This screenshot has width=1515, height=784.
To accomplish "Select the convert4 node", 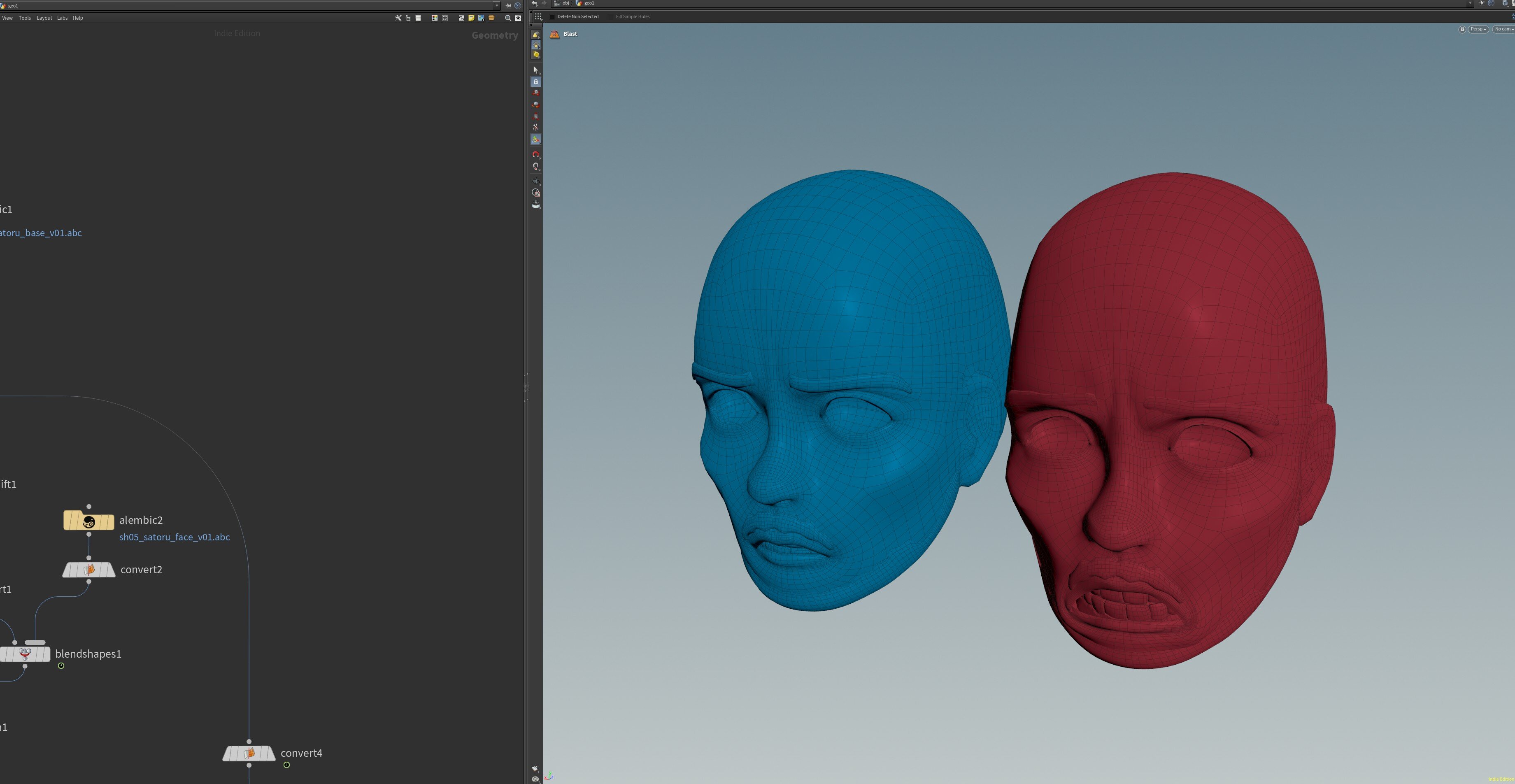I will [x=249, y=754].
